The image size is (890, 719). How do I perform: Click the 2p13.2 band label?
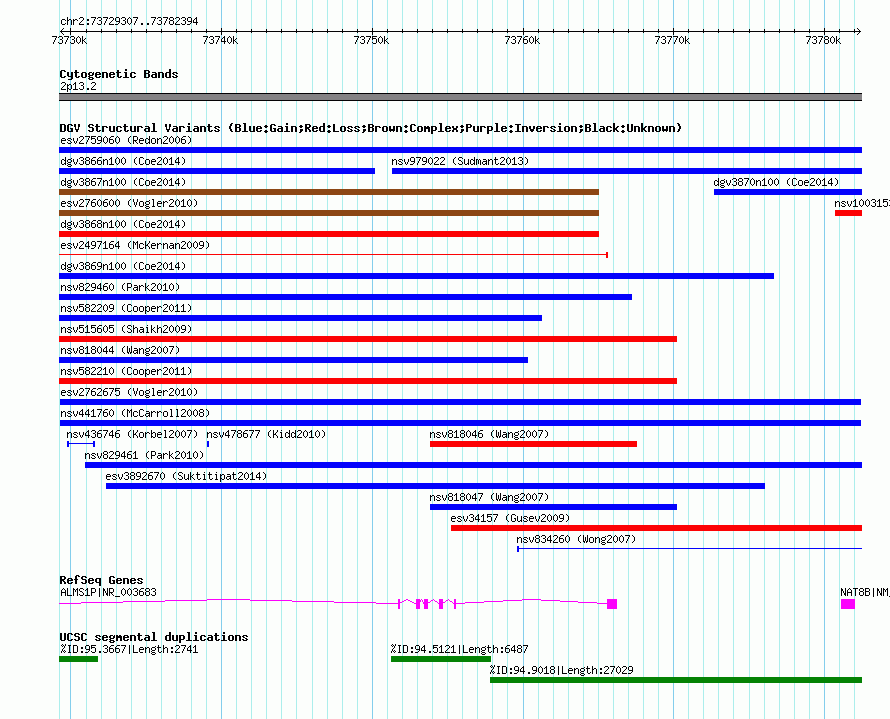78,86
